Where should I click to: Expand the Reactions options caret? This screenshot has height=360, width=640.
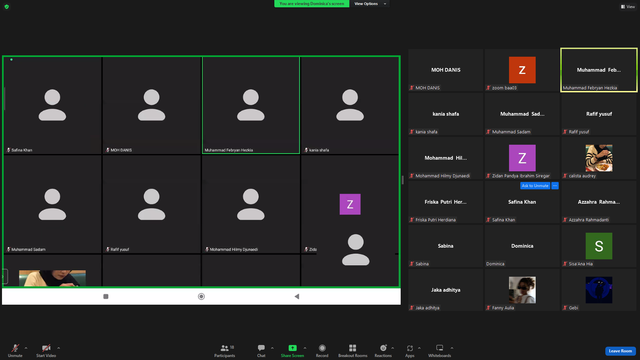[x=393, y=348]
